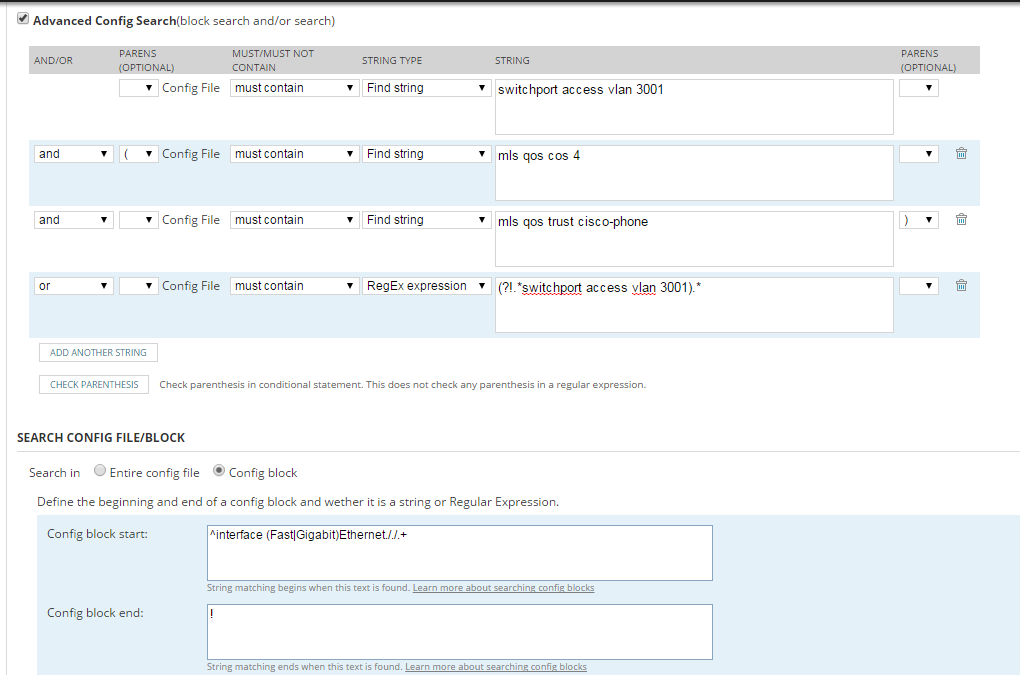Open '(' parens dropdown for 'mls qos cos 4' row
This screenshot has width=1020, height=675.
pyautogui.click(x=139, y=154)
